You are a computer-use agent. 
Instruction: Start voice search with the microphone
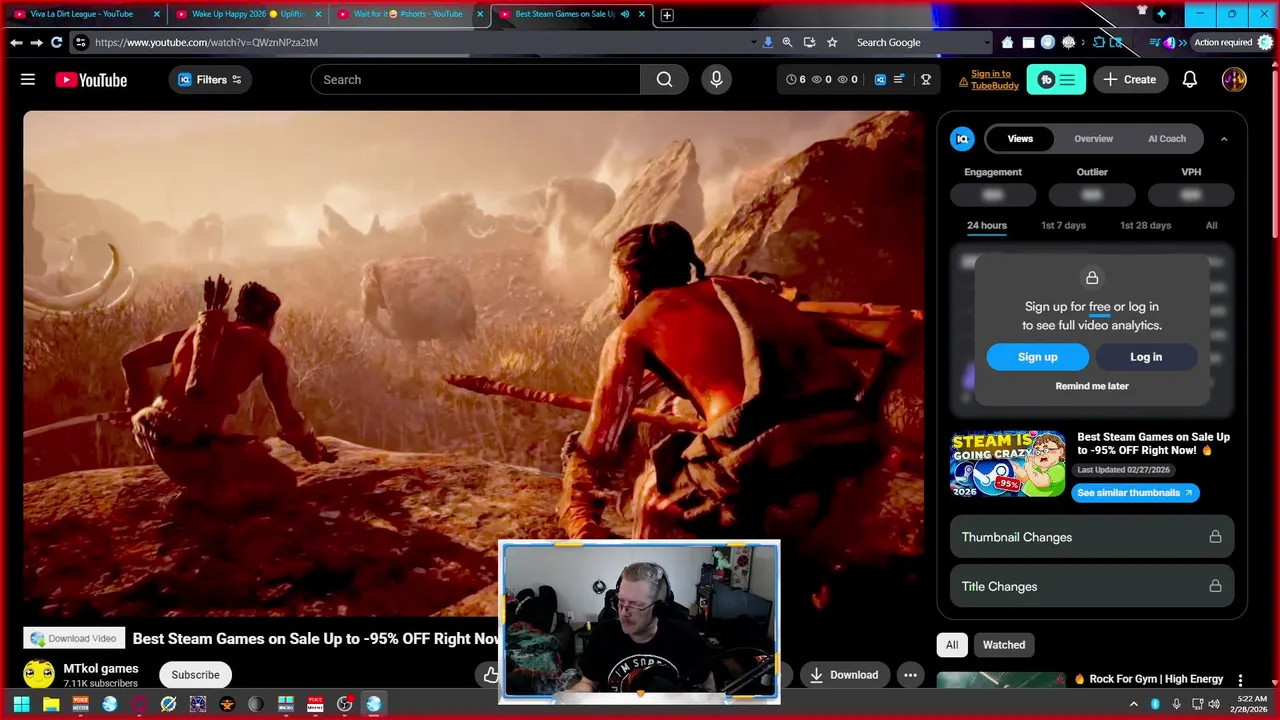coord(716,80)
